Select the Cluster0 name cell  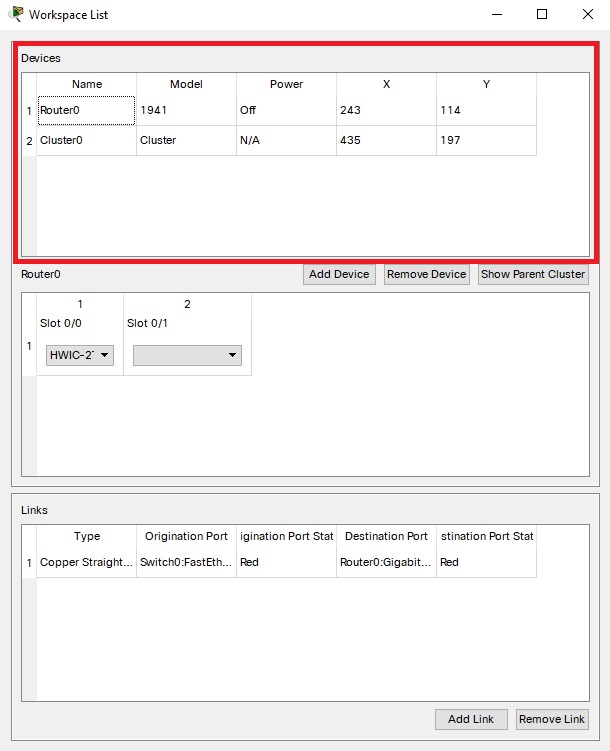tap(86, 140)
